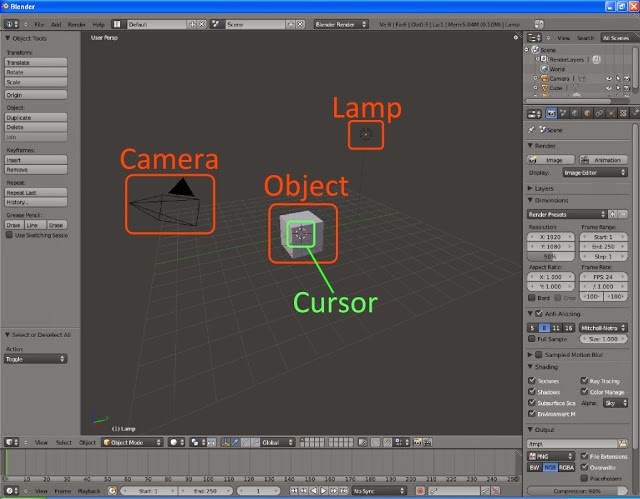This screenshot has height=499, width=640.
Task: Delete the Default screen layout with X
Action: (x=202, y=24)
